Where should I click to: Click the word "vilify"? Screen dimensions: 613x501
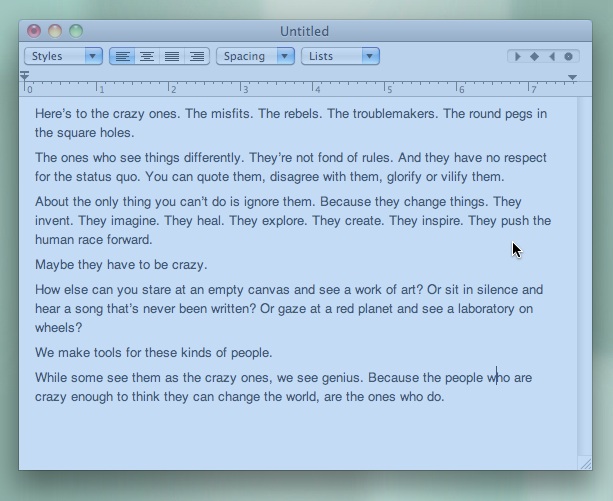[454, 177]
